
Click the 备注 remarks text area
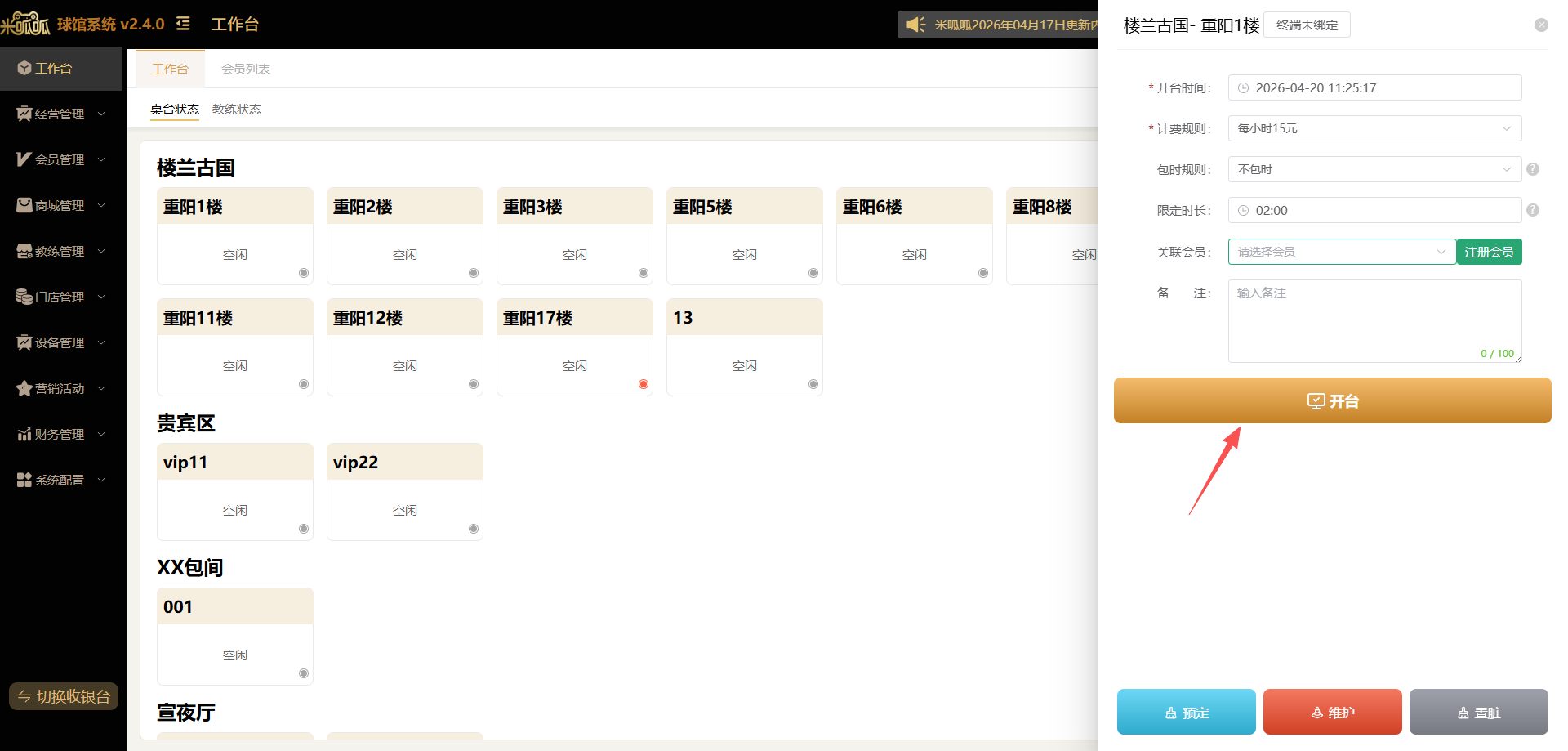coord(1374,321)
